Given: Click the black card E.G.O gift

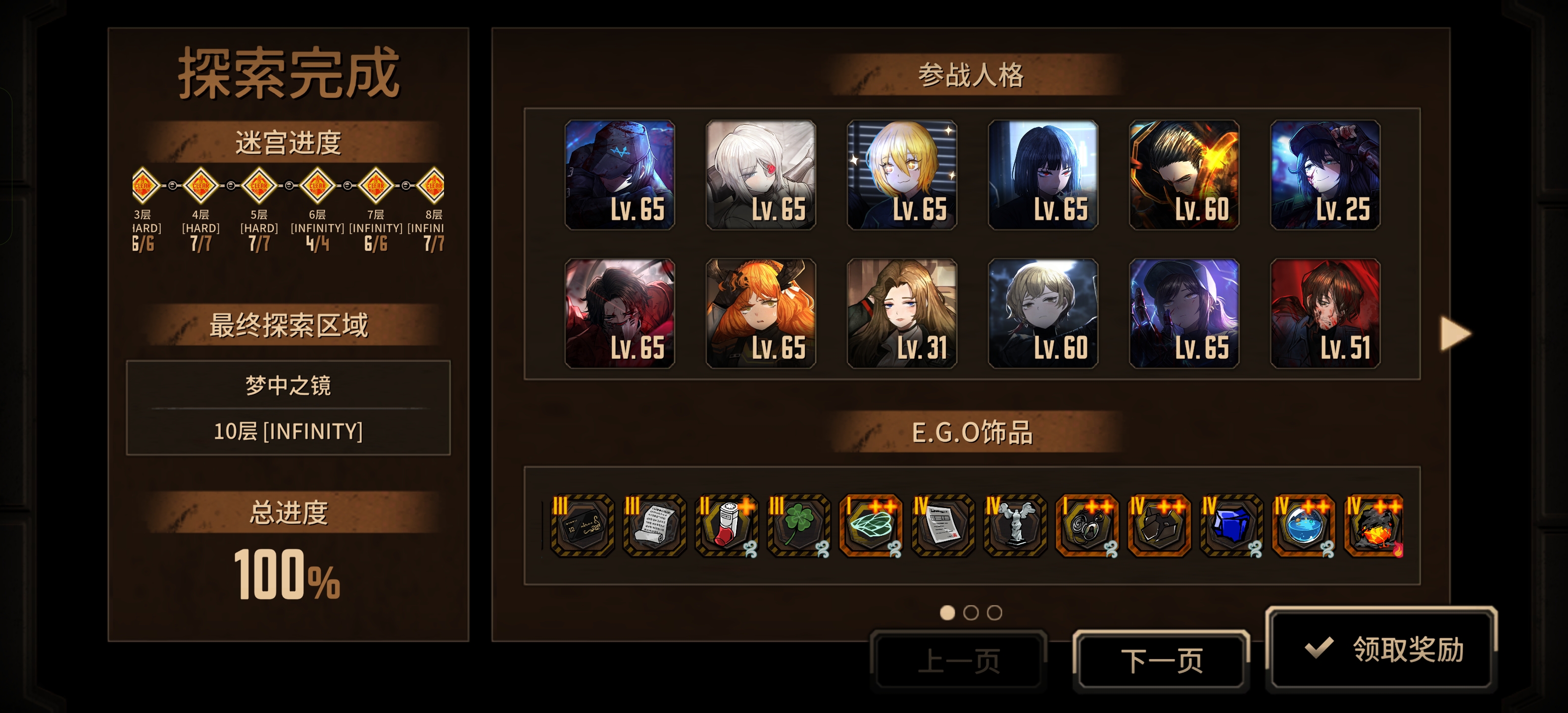Looking at the screenshot, I should click(x=583, y=525).
